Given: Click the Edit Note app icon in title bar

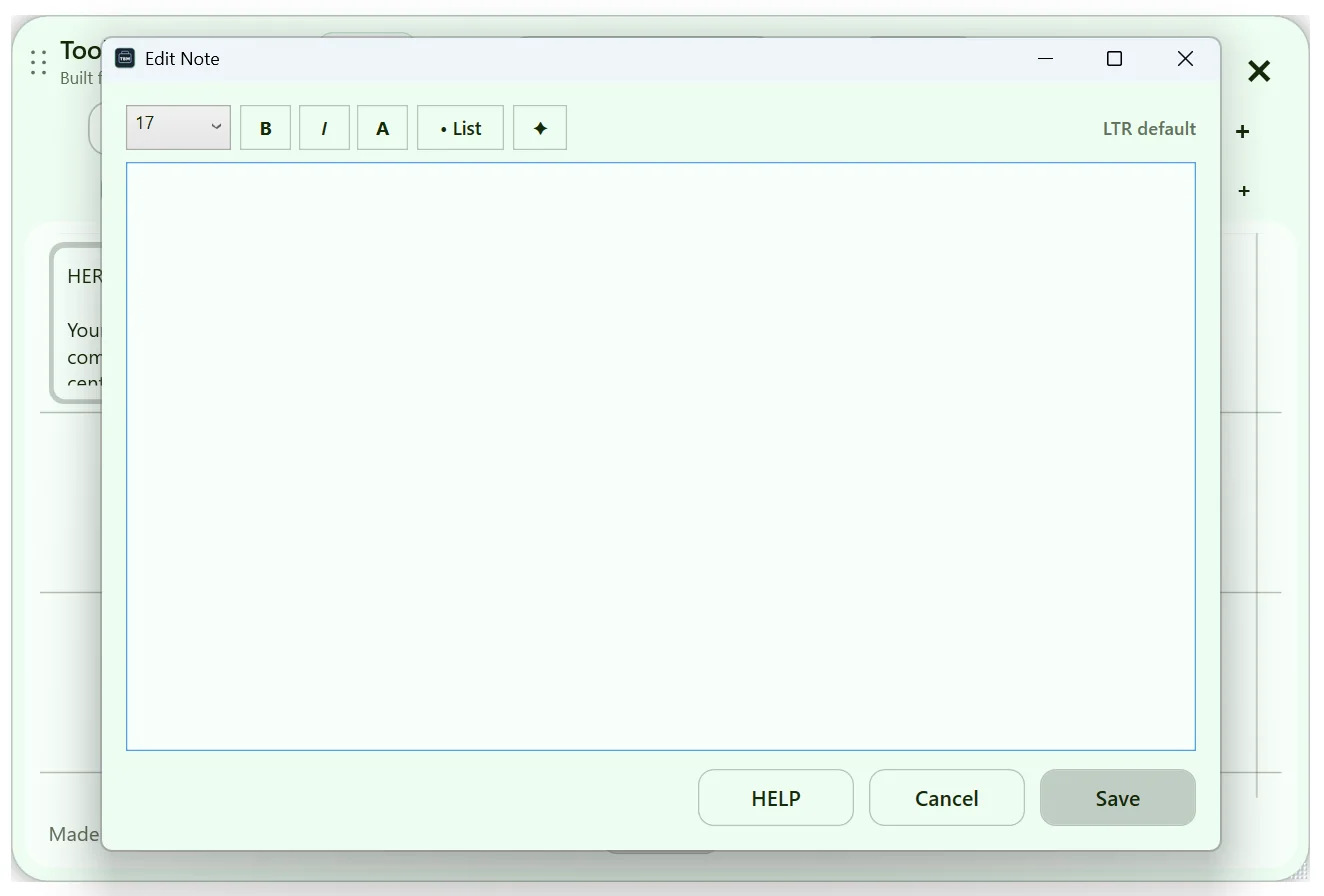Looking at the screenshot, I should click(x=125, y=58).
